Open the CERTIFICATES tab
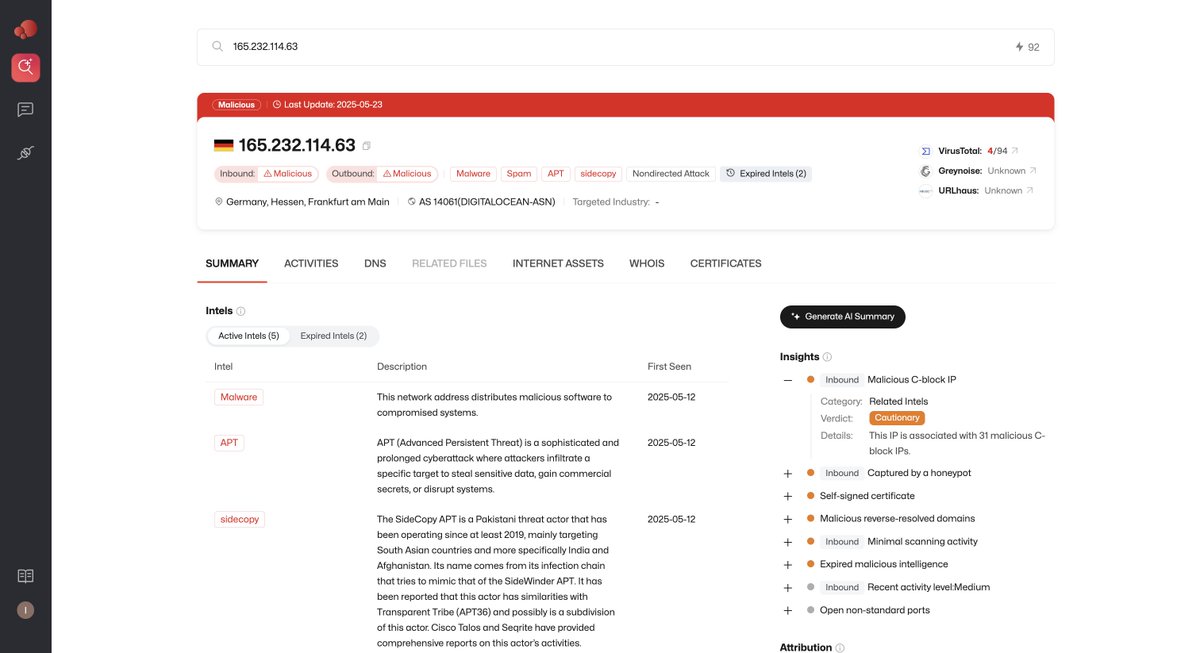Viewport: 1200px width, 653px height. pos(726,264)
